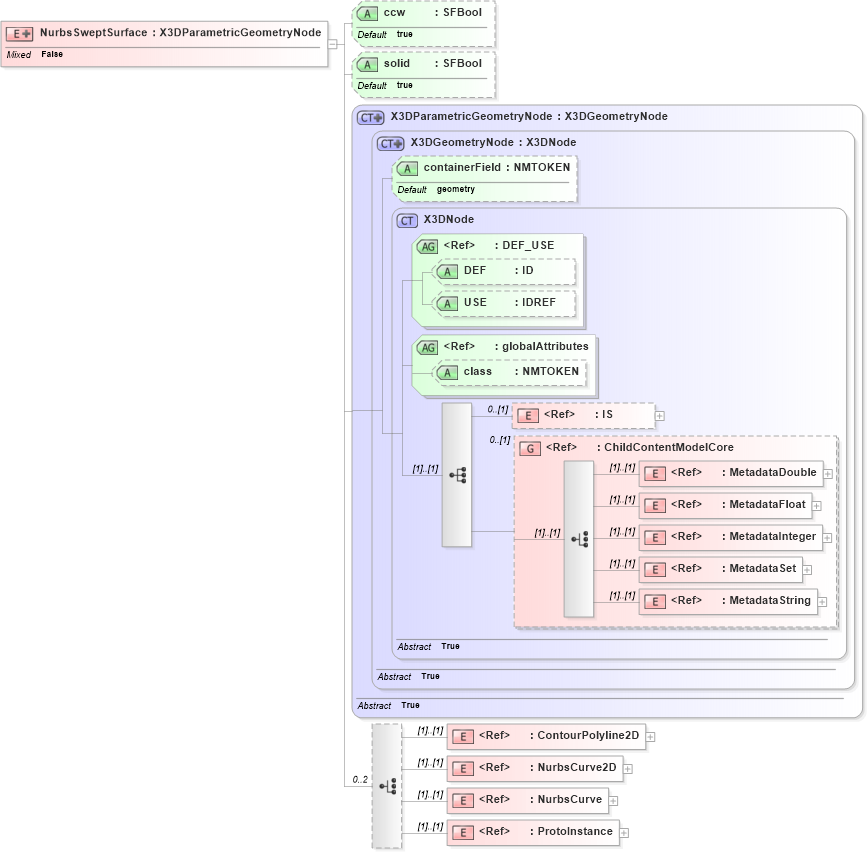
Task: Click the A icon of class attribute
Action: tap(447, 373)
